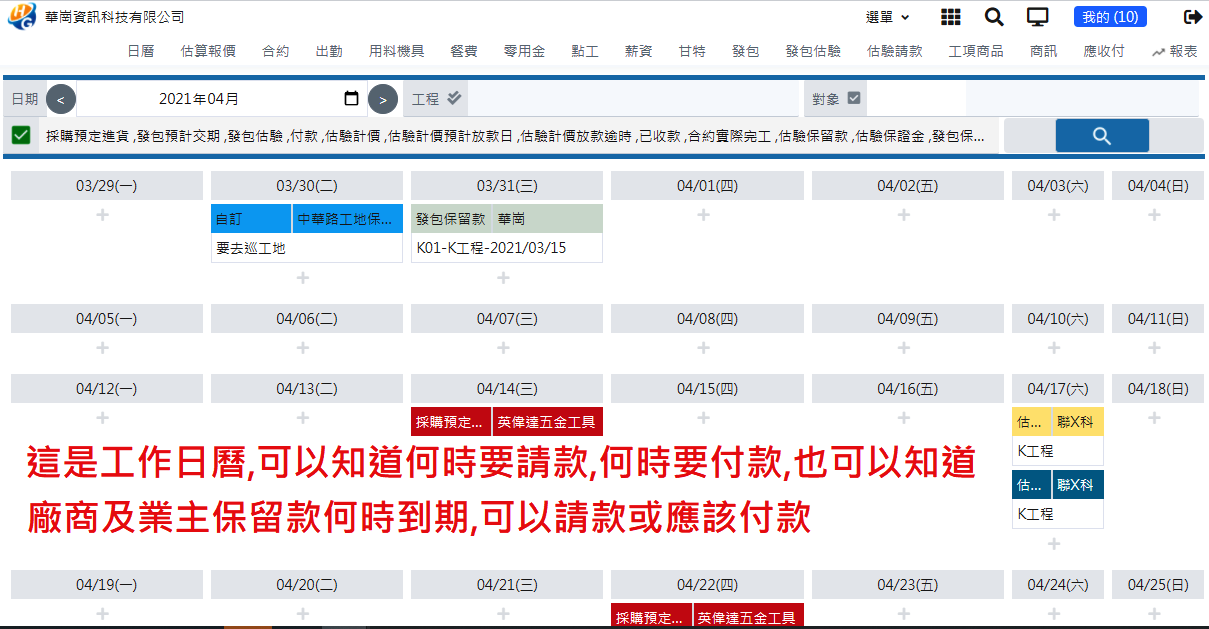This screenshot has width=1209, height=629.
Task: Toggle the green checkbox before the category list
Action: (x=19, y=134)
